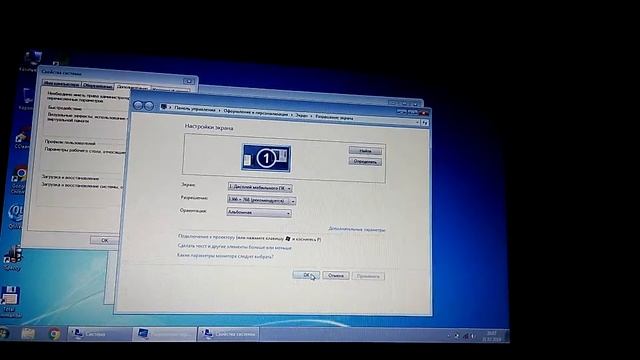This screenshot has width=640, height=360.
Task: Click the monitor 1 preview thumbnail
Action: tap(266, 158)
